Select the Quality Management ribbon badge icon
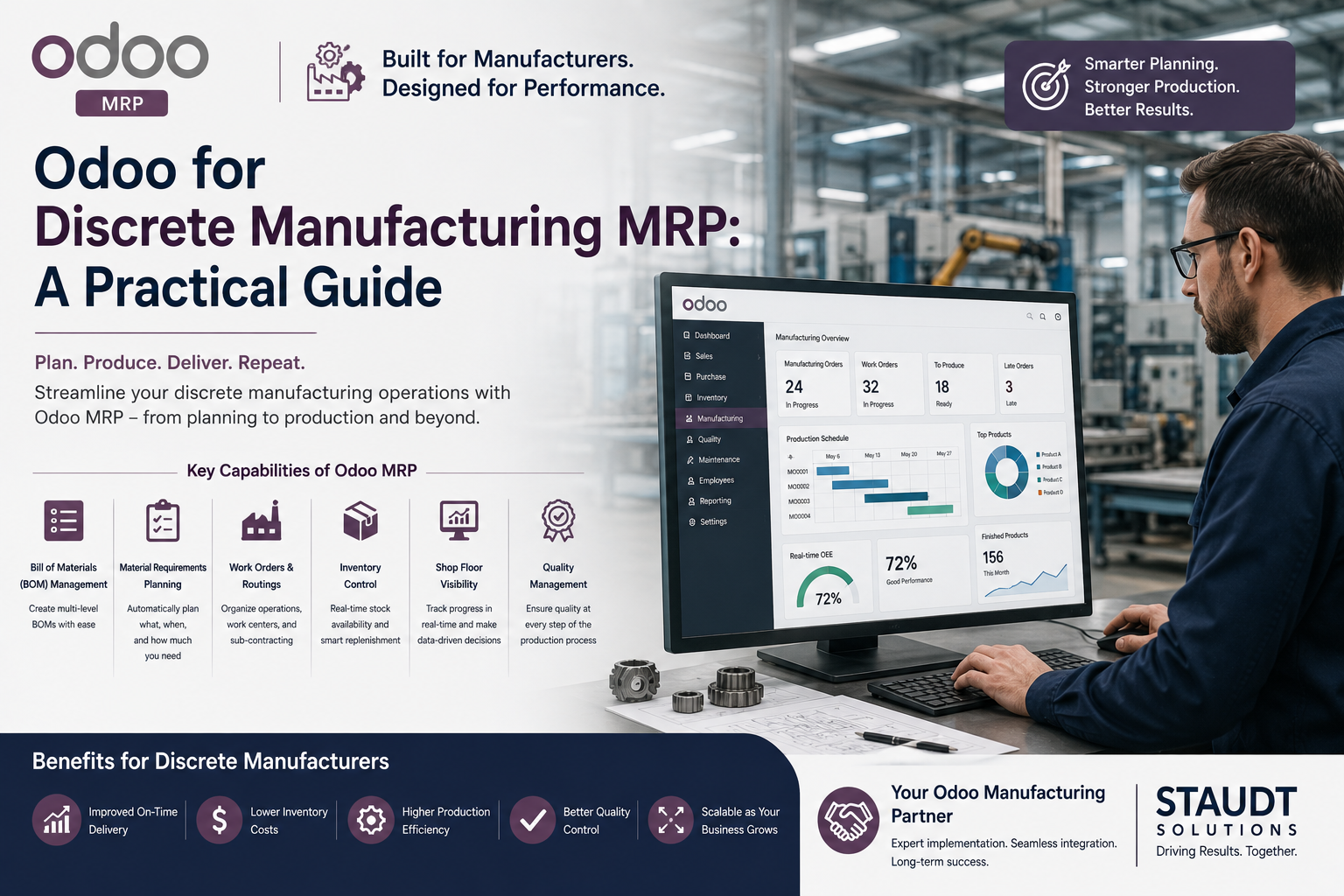The height and width of the screenshot is (896, 1344). (x=558, y=521)
